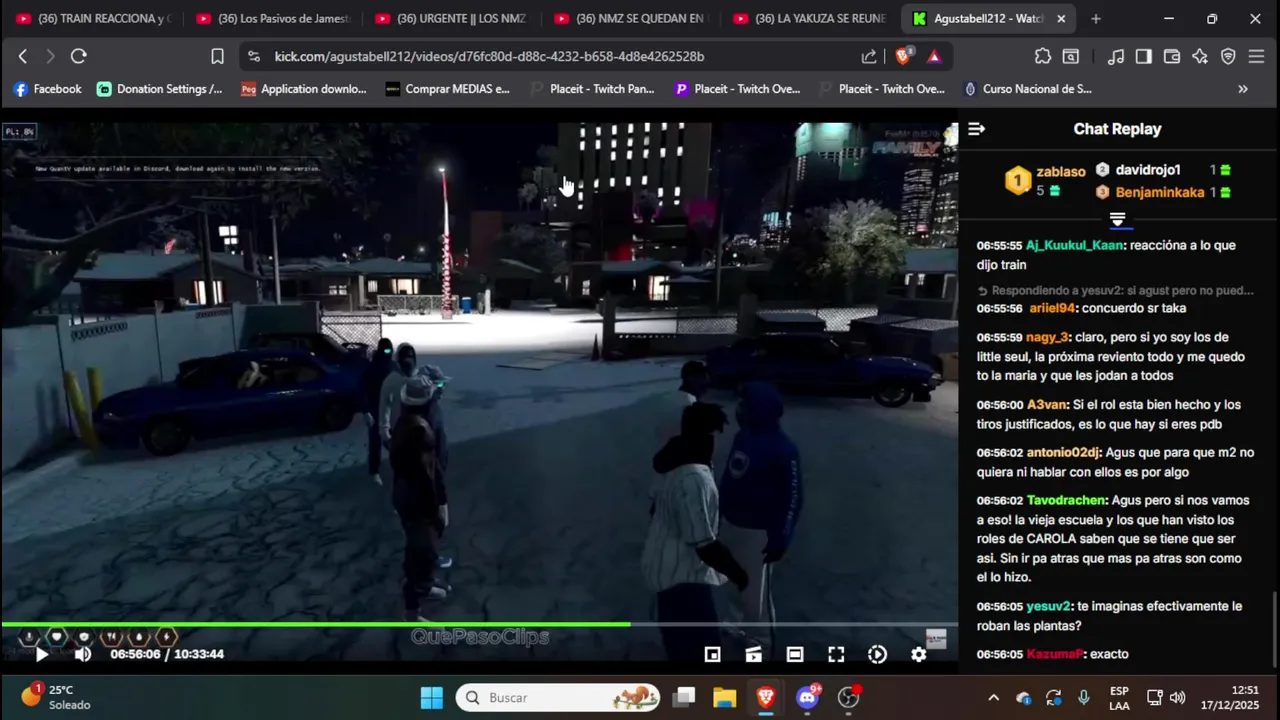The image size is (1280, 720).
Task: Open the browser main menu
Action: tap(1257, 57)
